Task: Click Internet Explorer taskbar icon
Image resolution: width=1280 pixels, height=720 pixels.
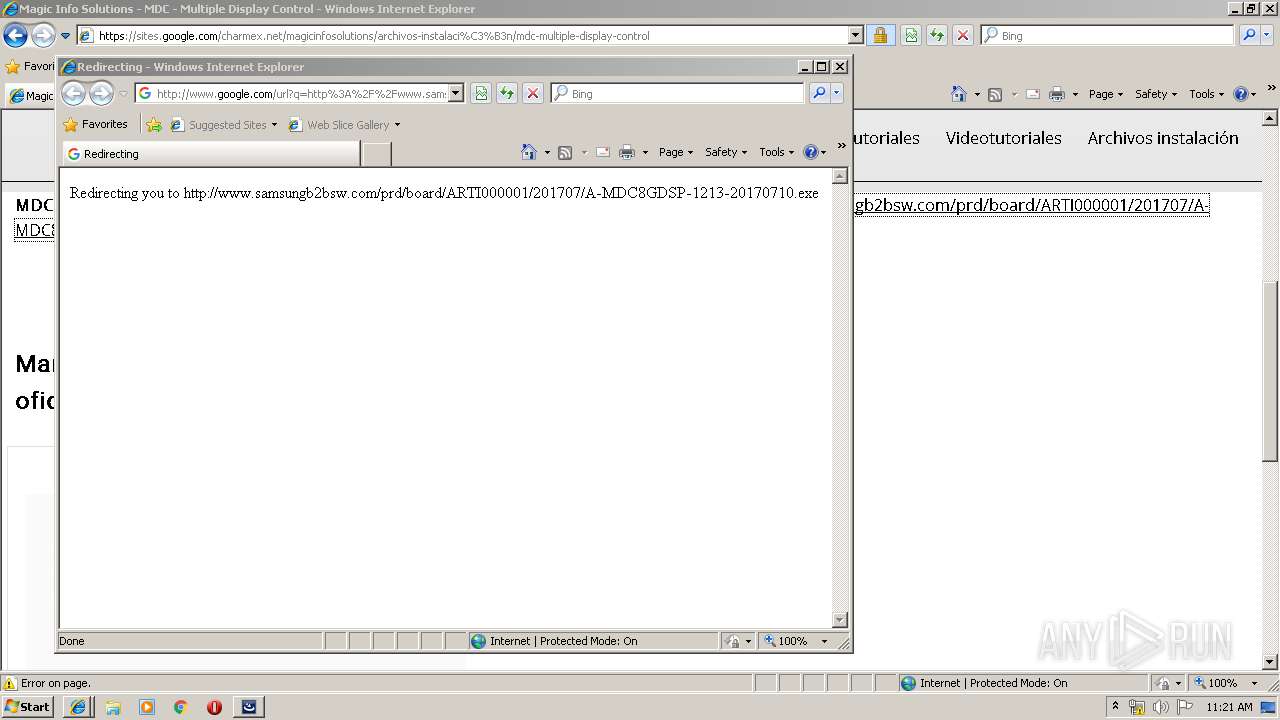Action: (79, 706)
